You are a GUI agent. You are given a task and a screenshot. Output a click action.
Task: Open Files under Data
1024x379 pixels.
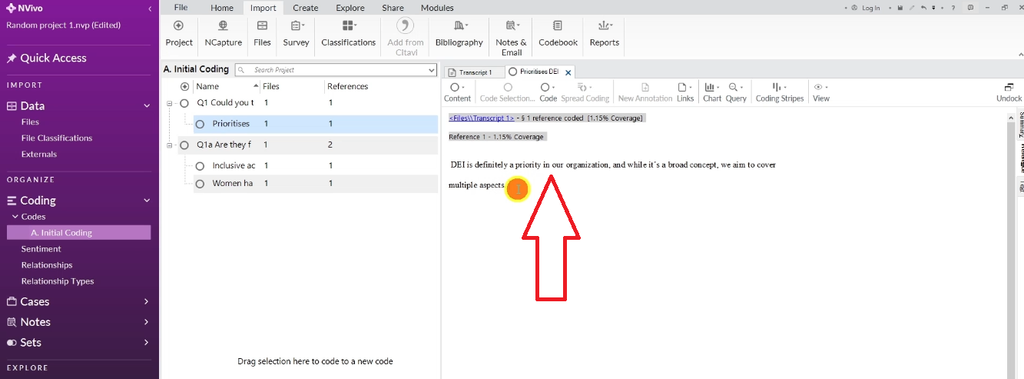30,122
